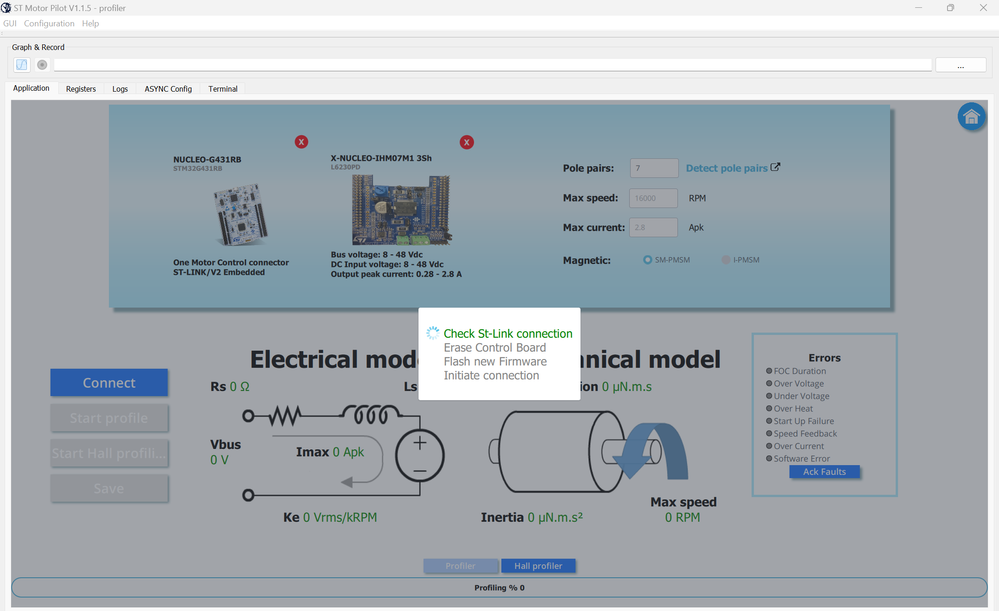
Task: Switch to the Terminal tab
Action: pos(223,89)
